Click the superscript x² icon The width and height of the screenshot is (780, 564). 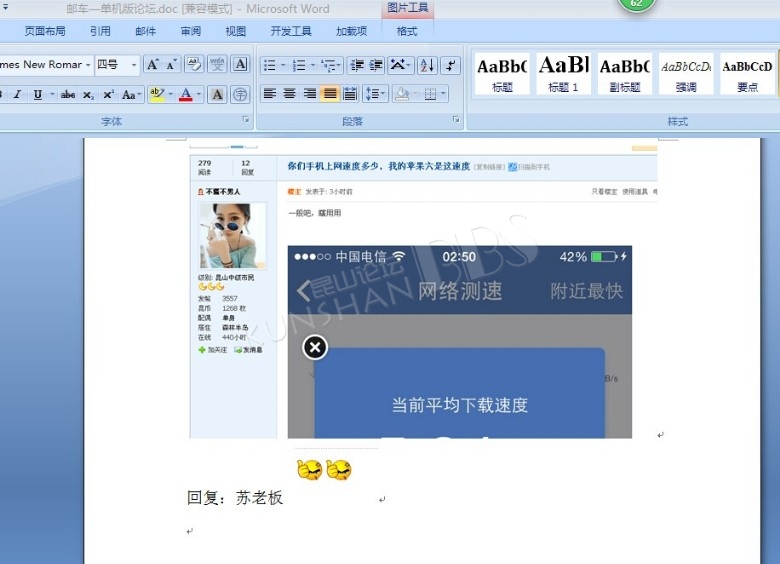coord(109,95)
